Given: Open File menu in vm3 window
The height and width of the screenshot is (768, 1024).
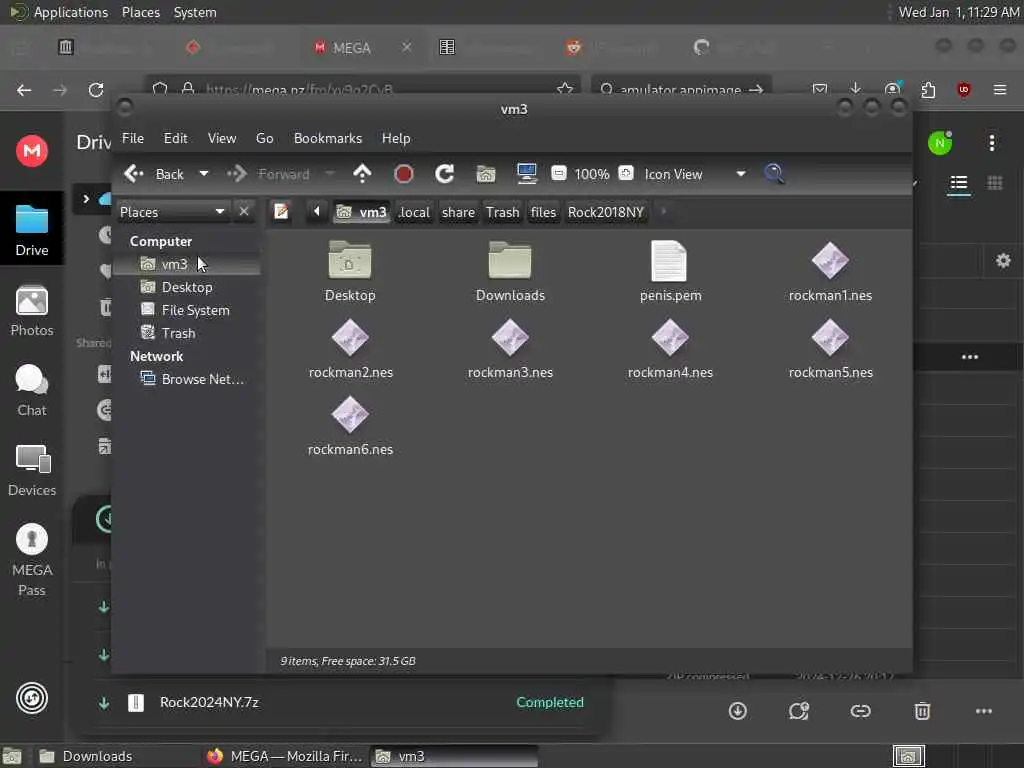Looking at the screenshot, I should [133, 138].
